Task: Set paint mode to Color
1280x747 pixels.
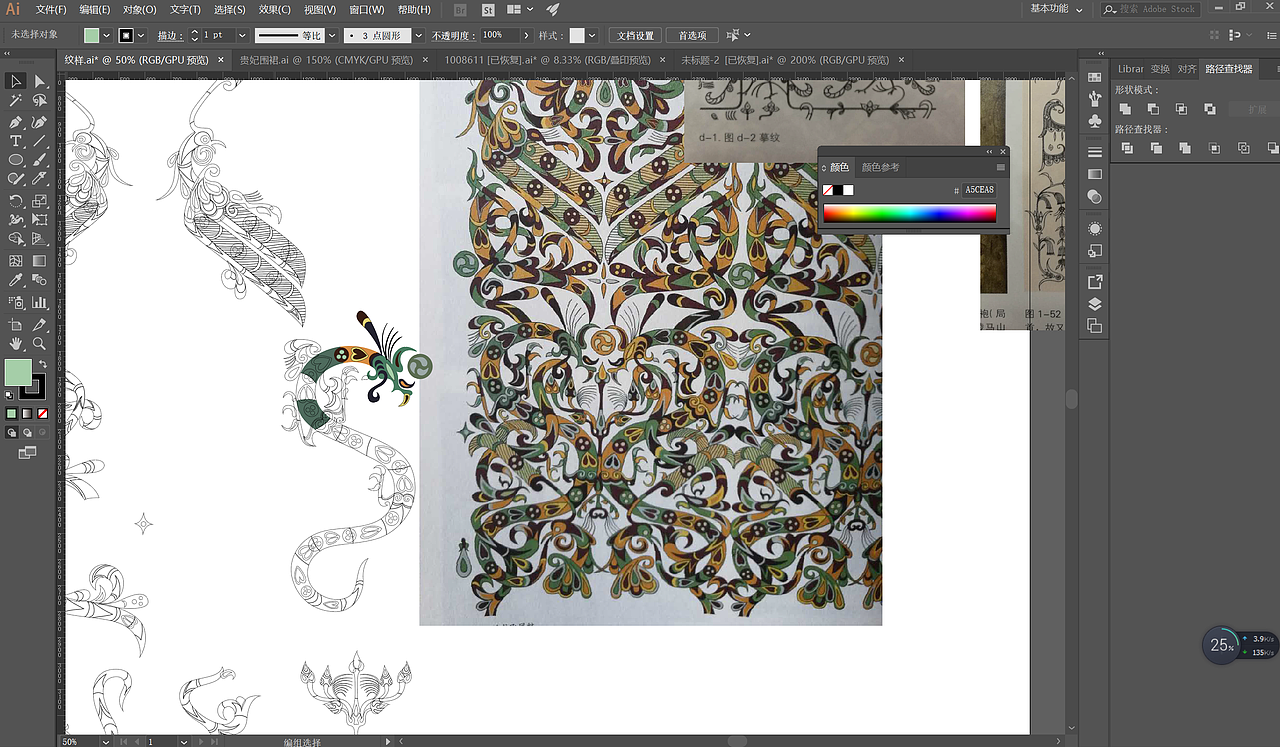Action: [12, 413]
